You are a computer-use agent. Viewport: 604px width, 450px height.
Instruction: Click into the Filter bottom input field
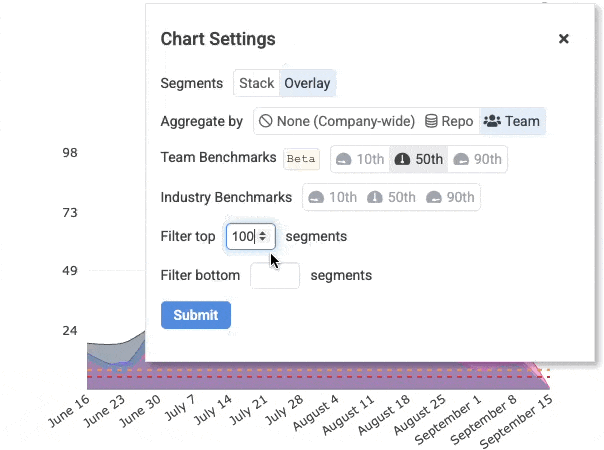(x=274, y=275)
